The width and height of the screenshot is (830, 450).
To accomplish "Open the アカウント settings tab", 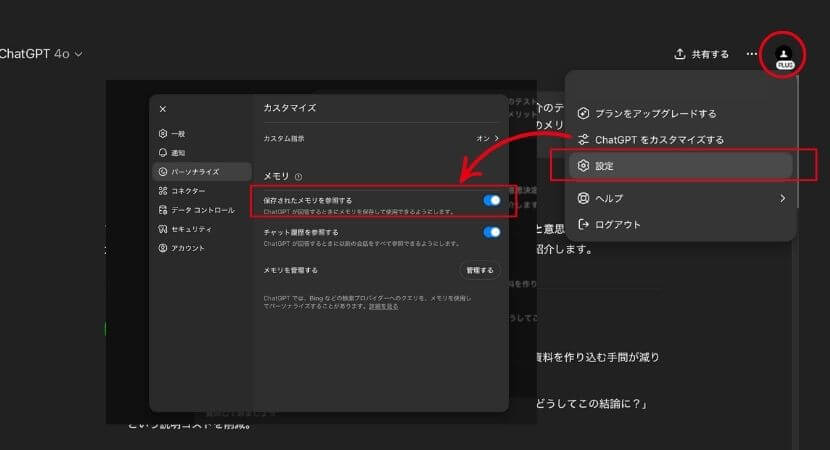I will (202, 248).
